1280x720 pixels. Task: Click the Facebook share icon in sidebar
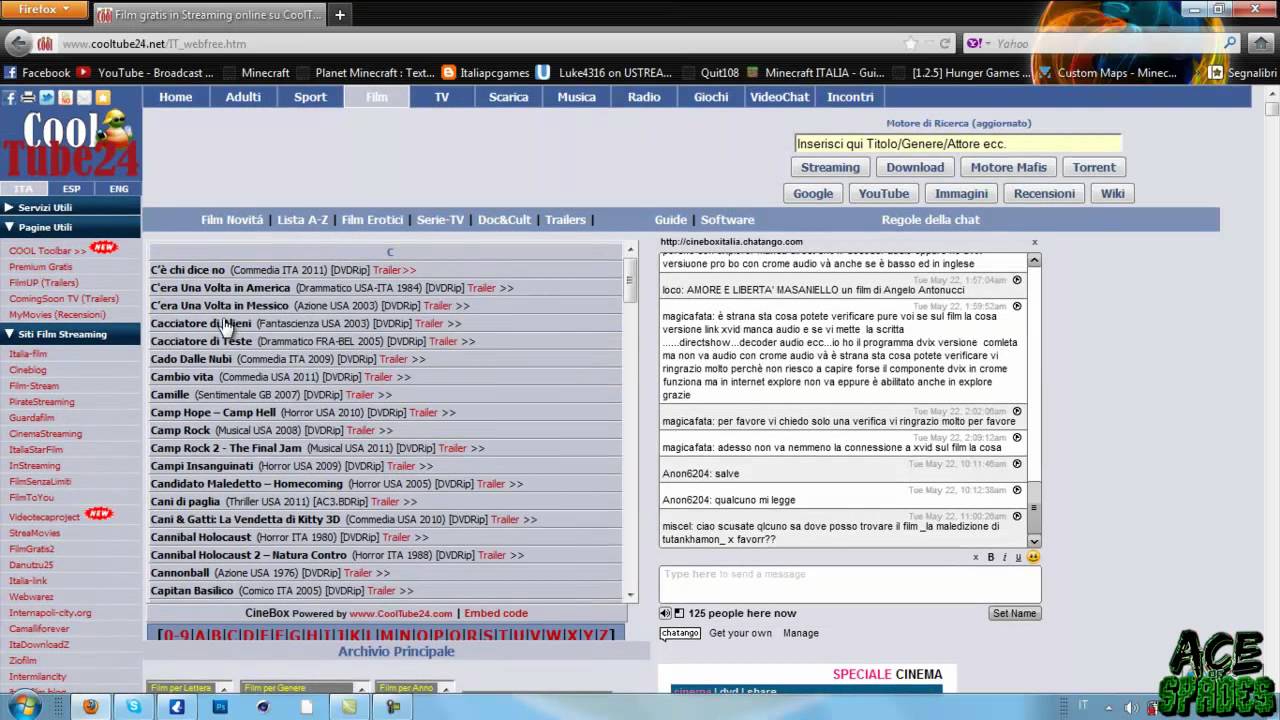click(10, 97)
